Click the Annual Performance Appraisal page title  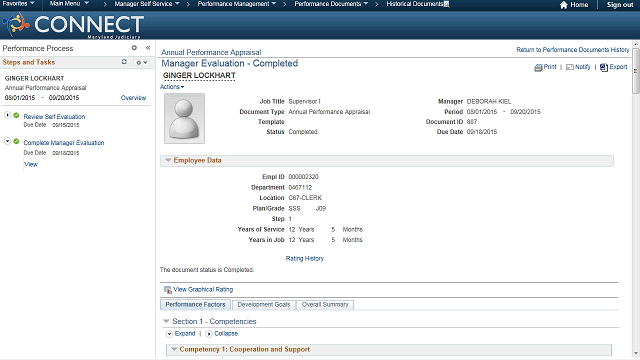click(x=211, y=52)
